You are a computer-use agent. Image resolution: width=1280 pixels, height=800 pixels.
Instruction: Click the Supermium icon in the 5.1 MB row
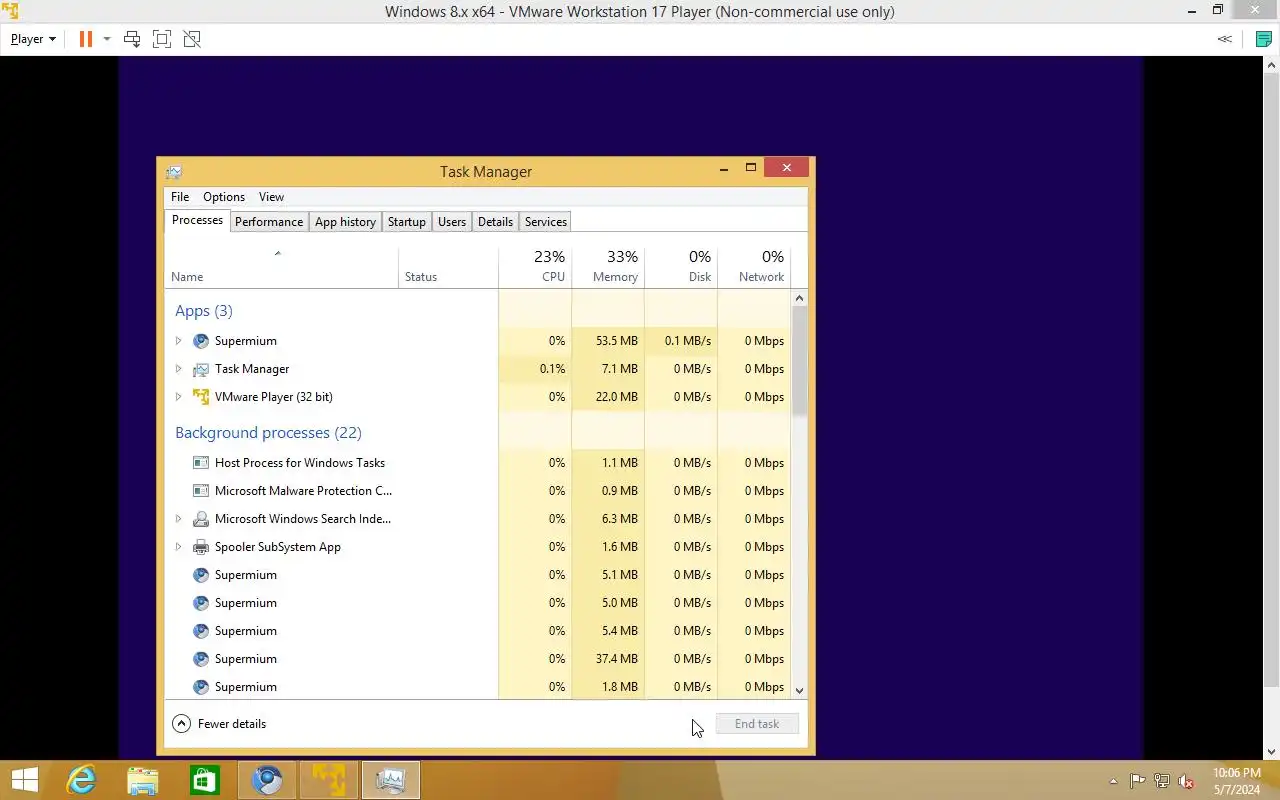(x=201, y=575)
